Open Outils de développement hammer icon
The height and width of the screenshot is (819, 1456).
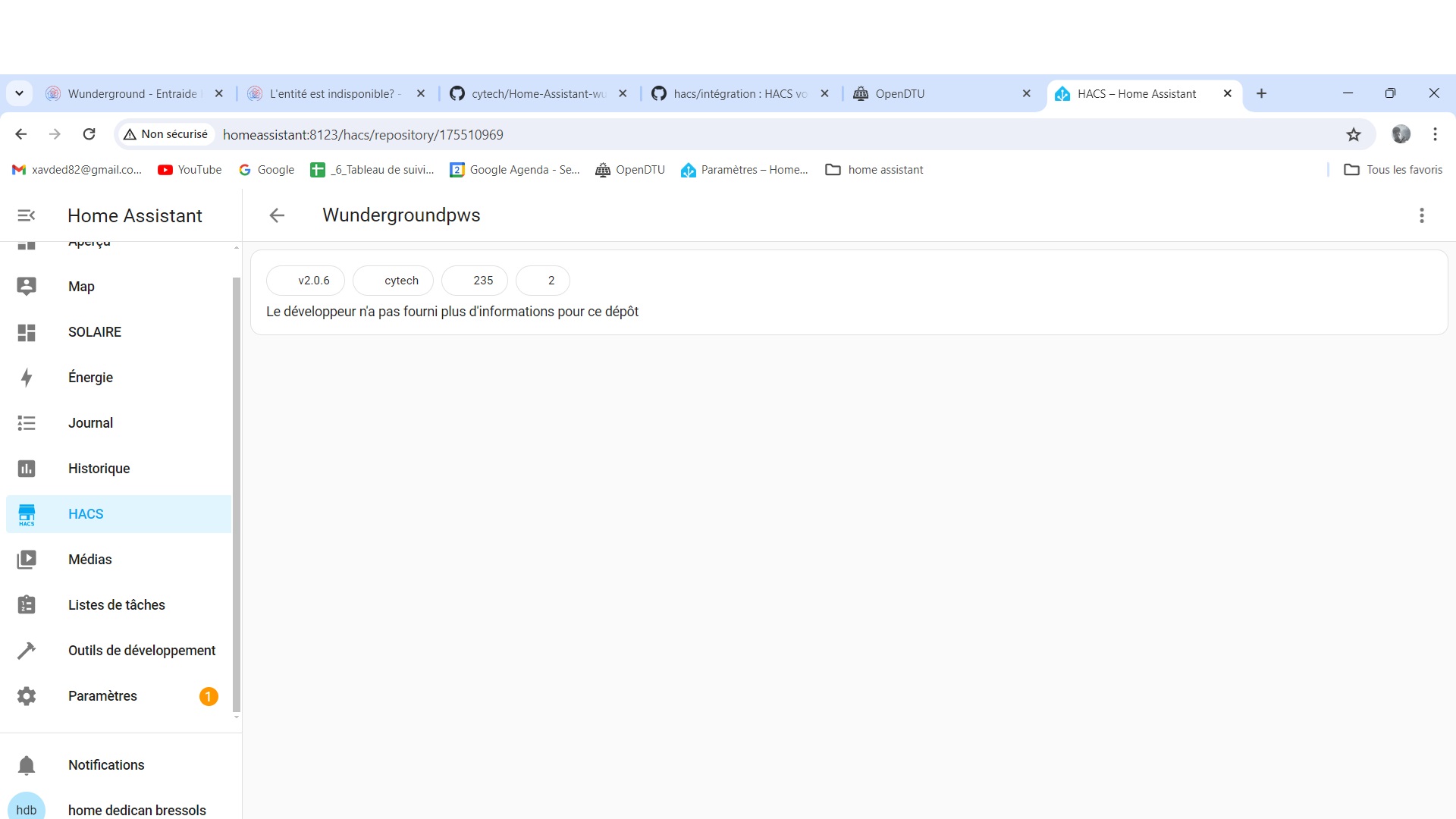coord(27,651)
